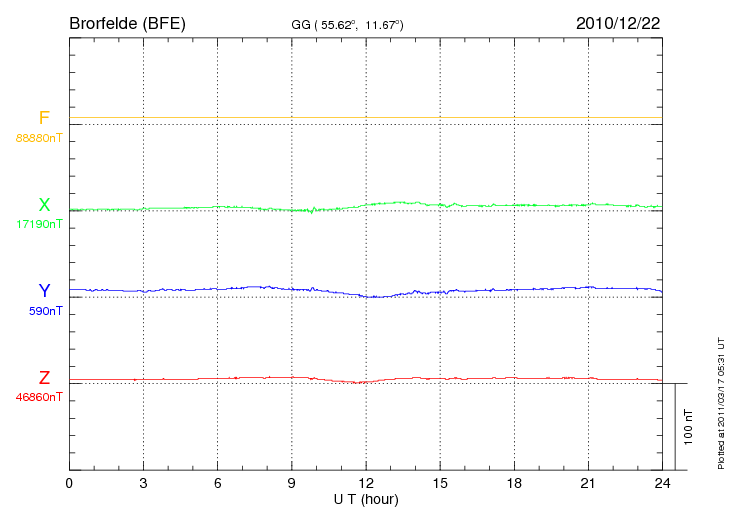Image resolution: width=730 pixels, height=520 pixels.
Task: Click the Brorfelde (BFE) station title
Action: coord(127,22)
